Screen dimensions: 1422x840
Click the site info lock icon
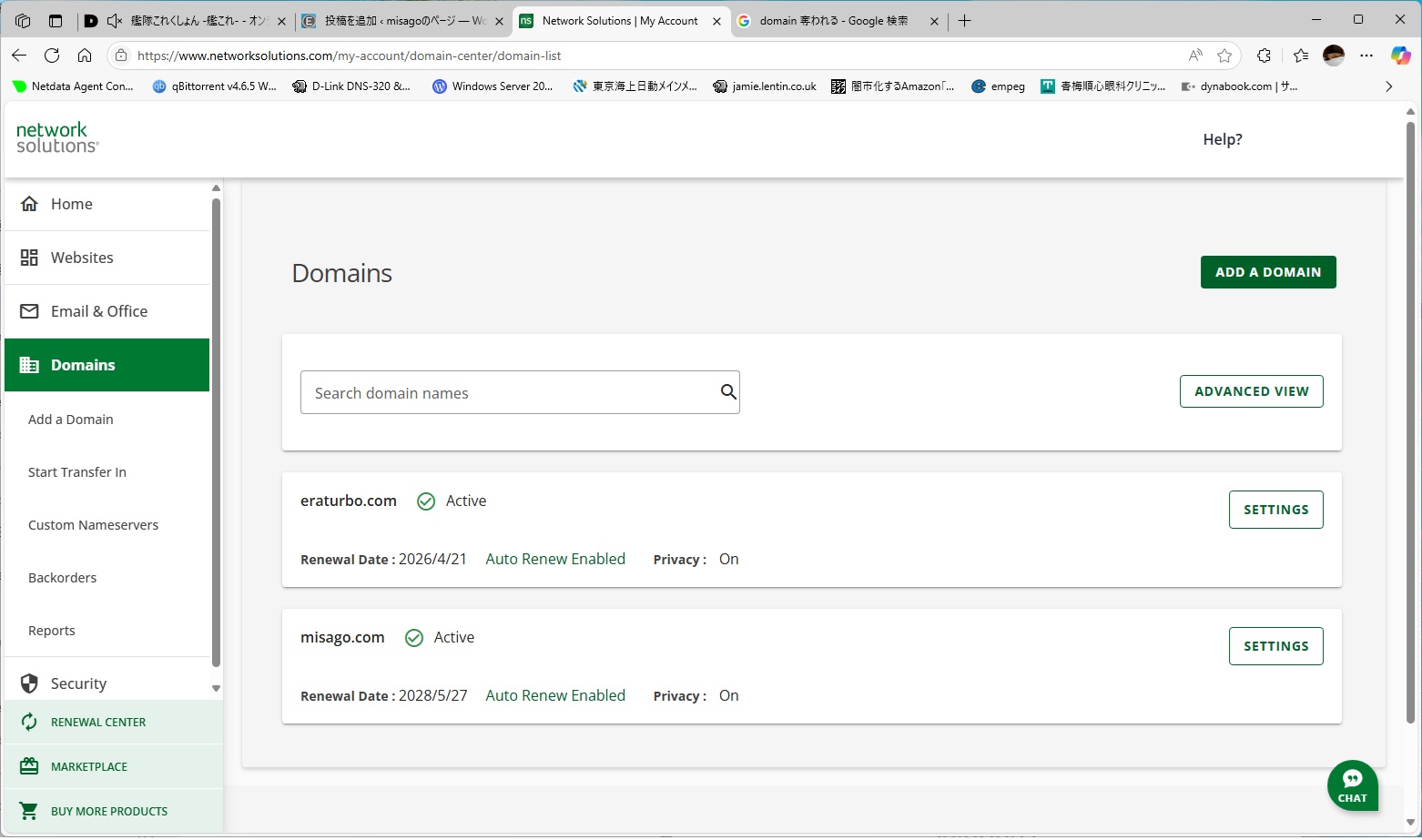121,56
